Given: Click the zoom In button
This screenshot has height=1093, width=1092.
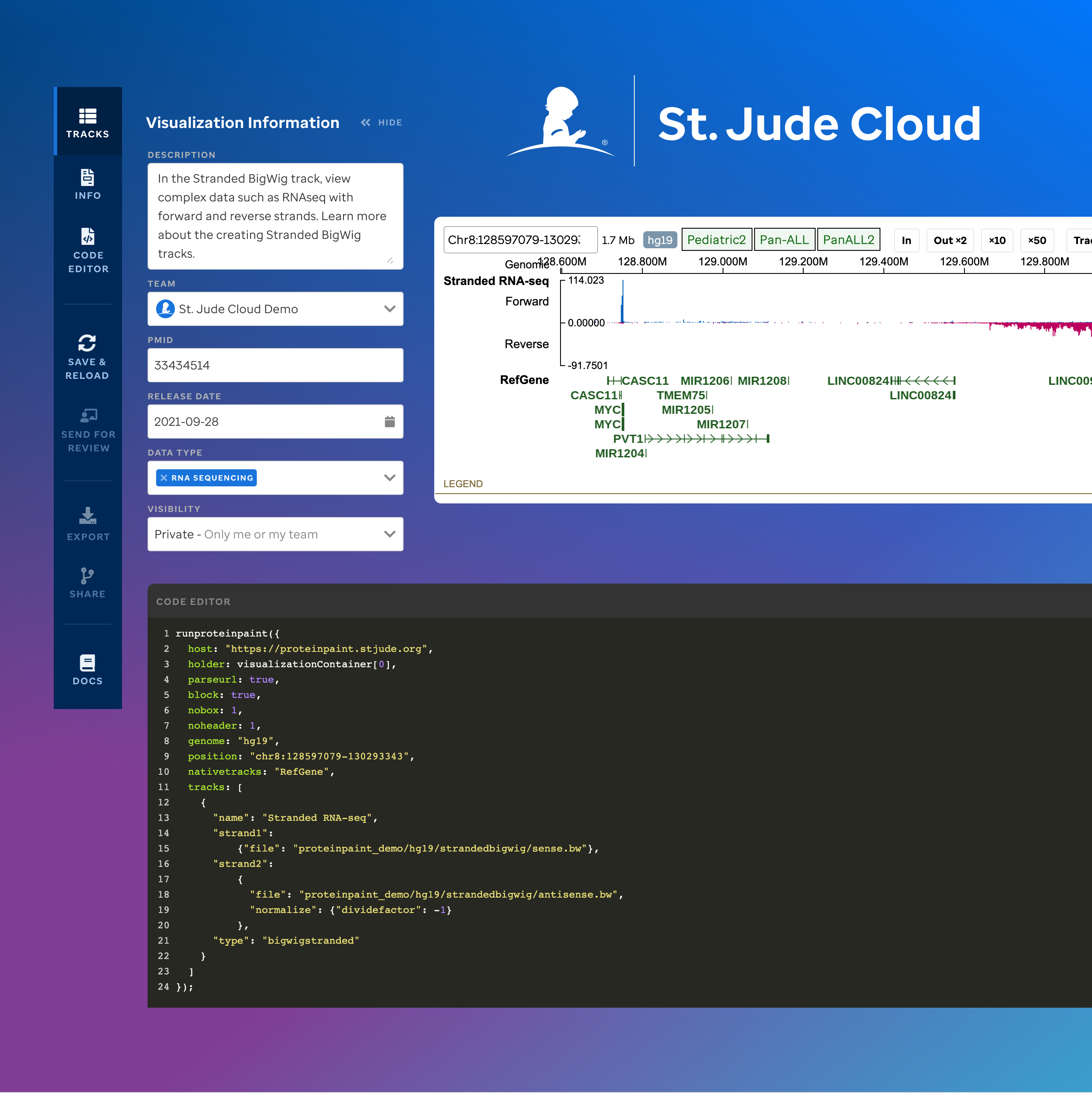Looking at the screenshot, I should click(x=906, y=241).
